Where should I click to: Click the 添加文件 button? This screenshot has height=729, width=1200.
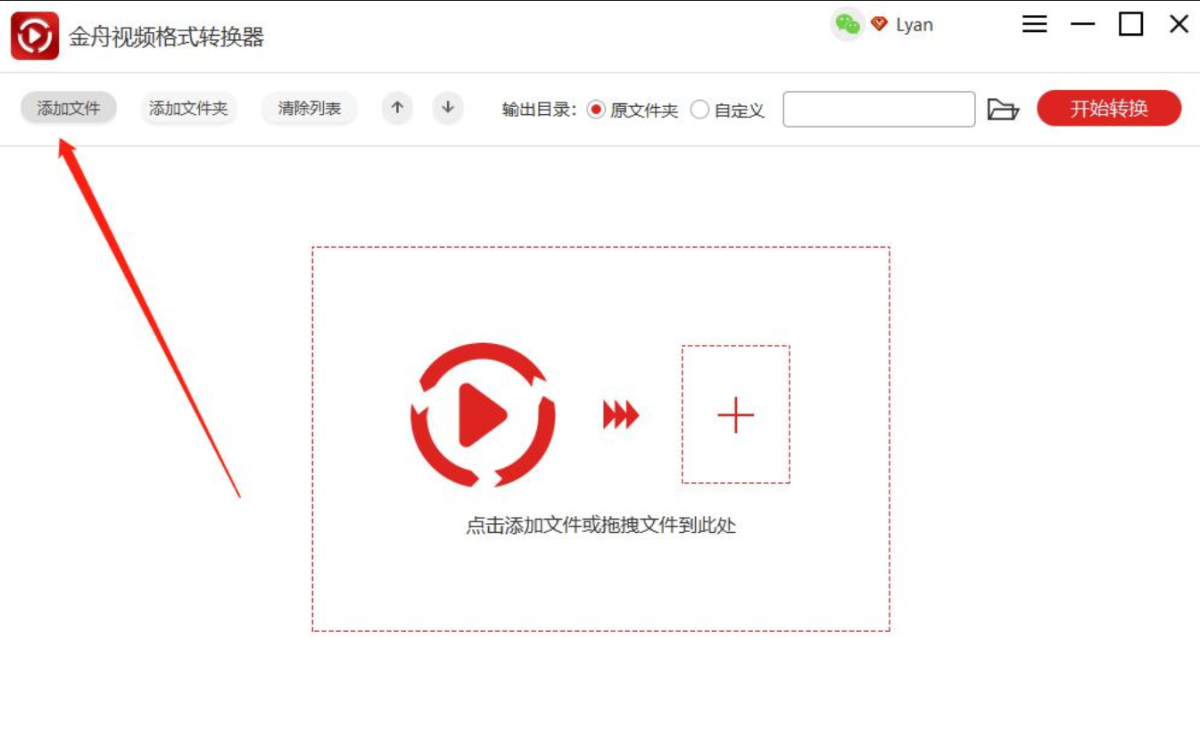68,108
